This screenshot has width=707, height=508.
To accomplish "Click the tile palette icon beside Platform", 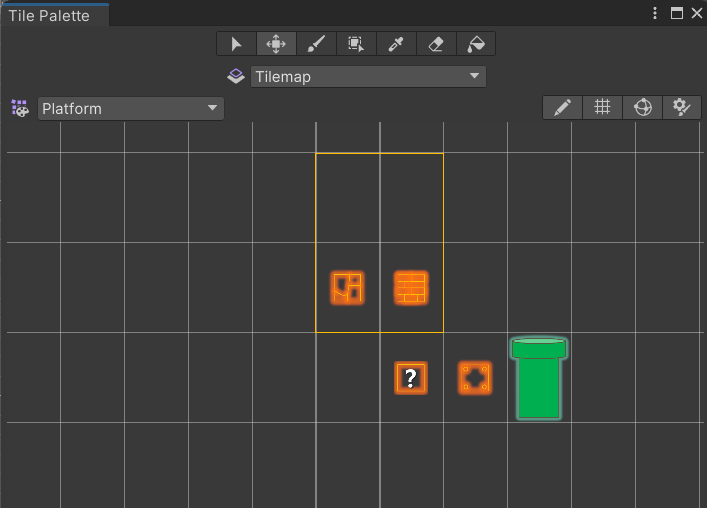I will click(x=20, y=109).
